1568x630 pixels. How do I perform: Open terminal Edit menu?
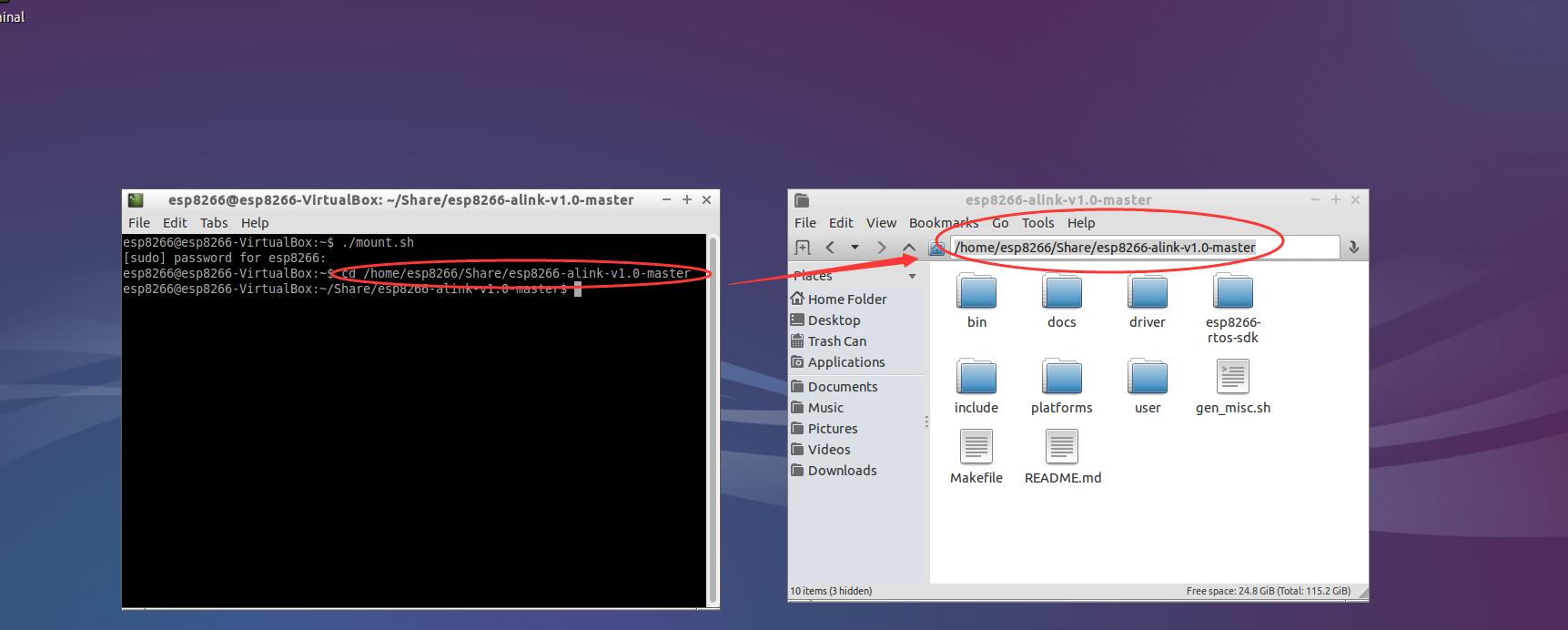(x=175, y=222)
